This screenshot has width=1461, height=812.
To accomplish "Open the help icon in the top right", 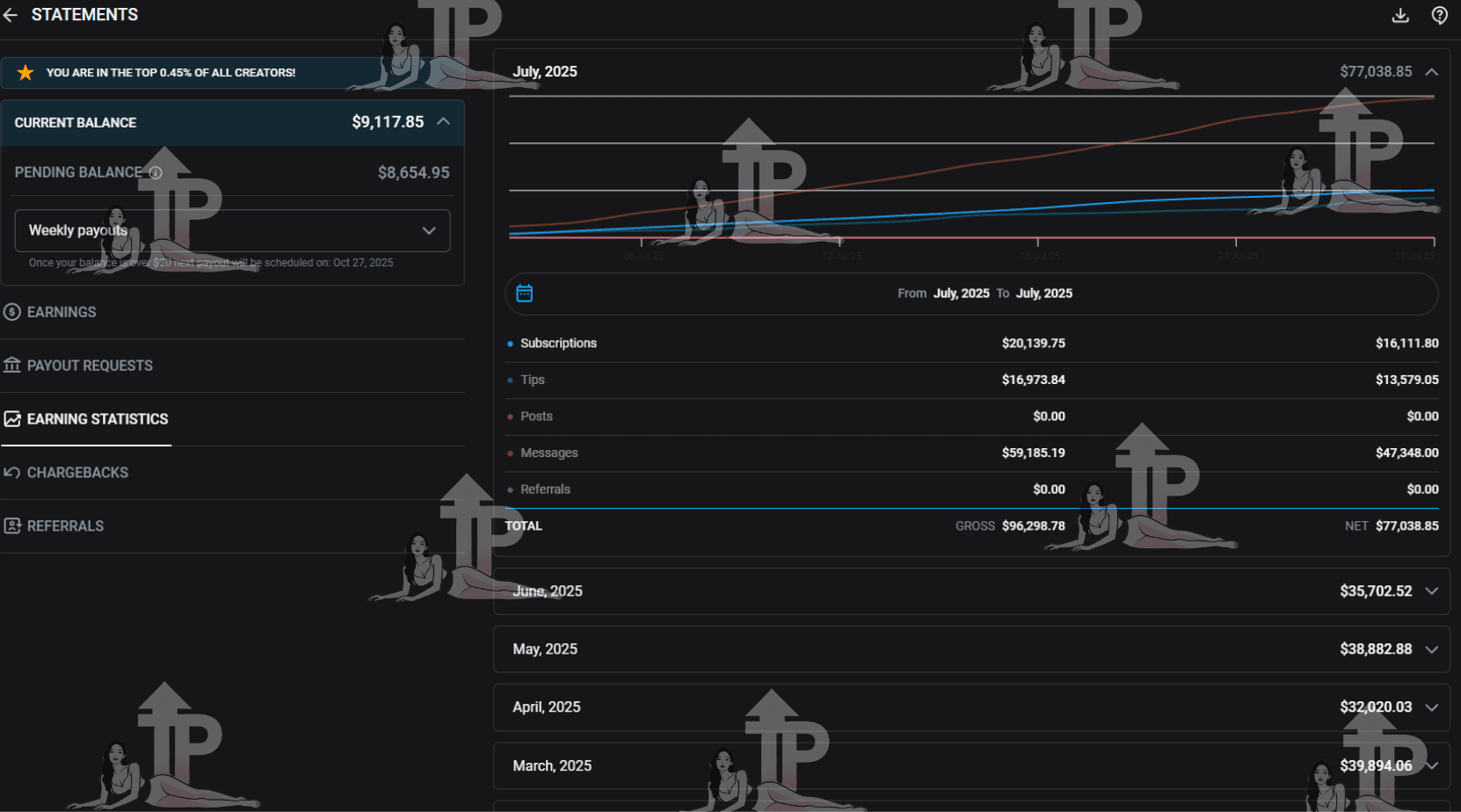I will click(x=1439, y=15).
